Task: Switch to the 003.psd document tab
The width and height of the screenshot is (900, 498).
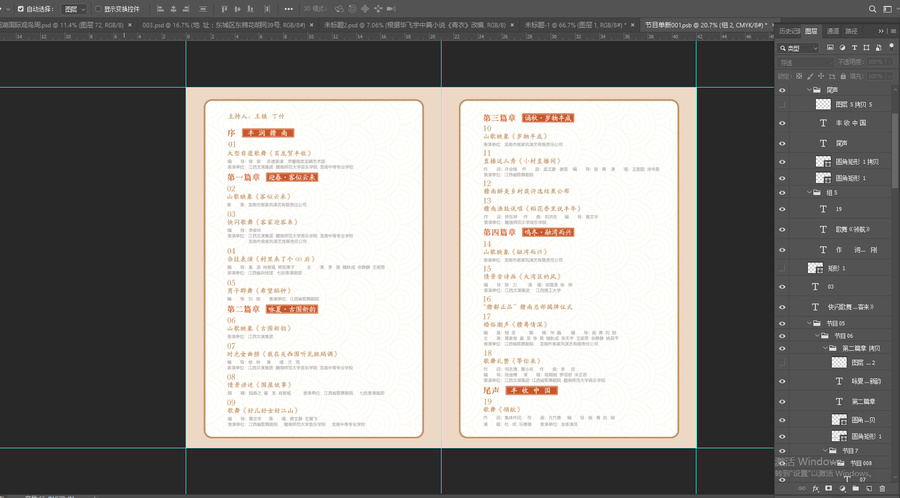Action: 224,25
